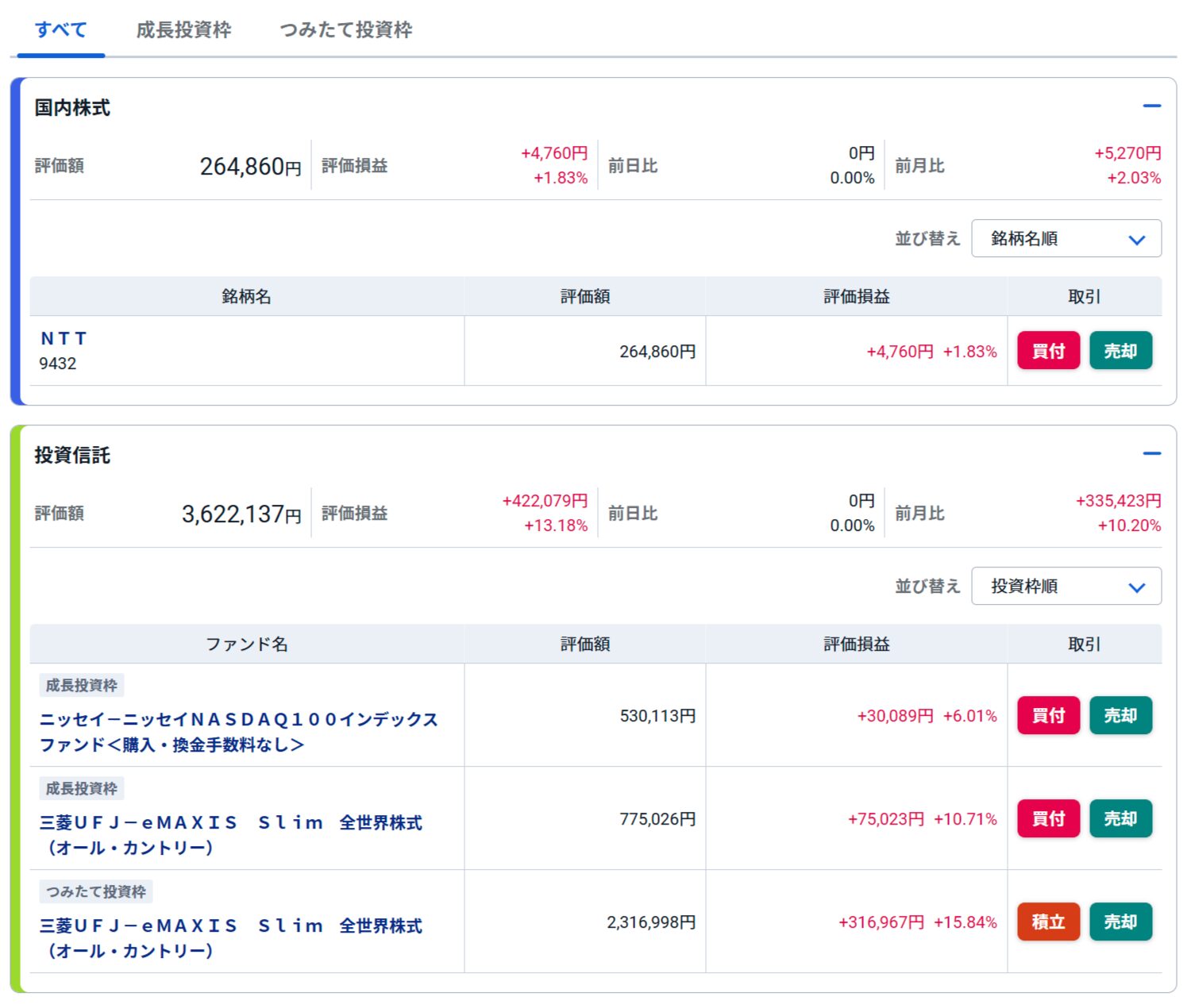Click 積立 button for eMAXIS Slim
Viewport: 1191px width, 1008px height.
[1048, 921]
